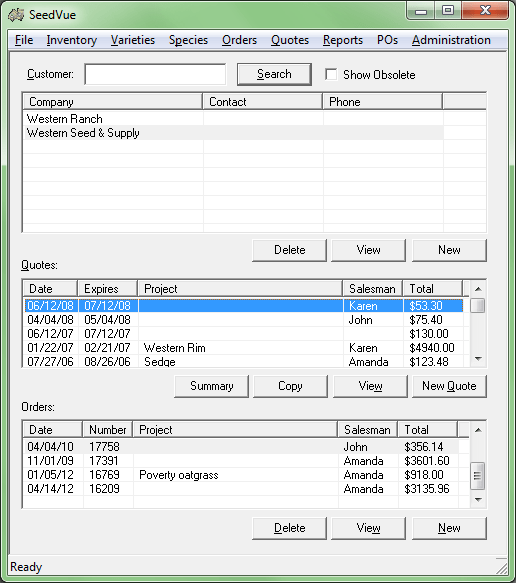This screenshot has width=516, height=583.
Task: Click the orders Project column header
Action: tap(235, 429)
